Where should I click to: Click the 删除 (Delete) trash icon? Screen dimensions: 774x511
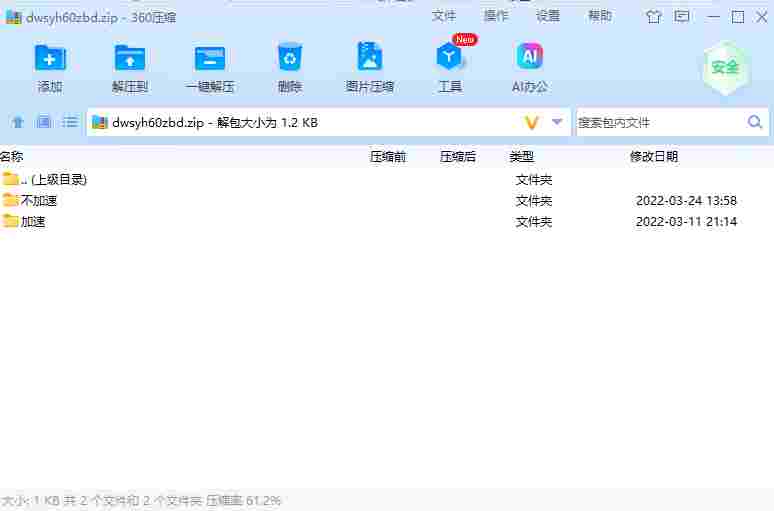(x=290, y=58)
